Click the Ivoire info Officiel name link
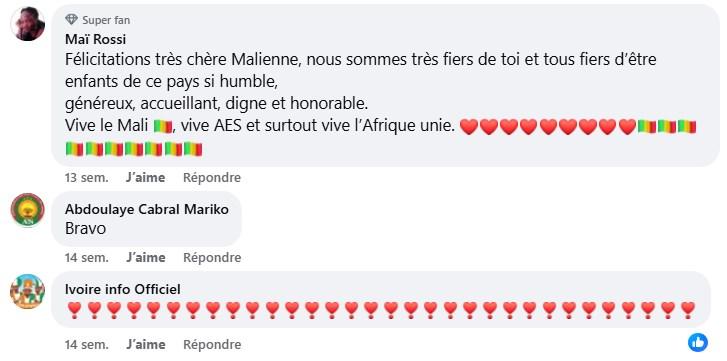727x361 pixels. [122, 290]
